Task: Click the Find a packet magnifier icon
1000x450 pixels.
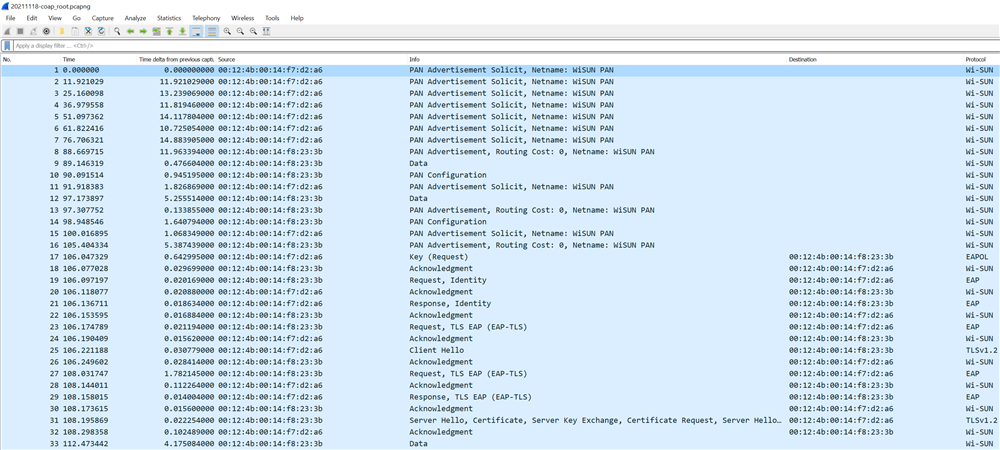Action: pos(117,31)
